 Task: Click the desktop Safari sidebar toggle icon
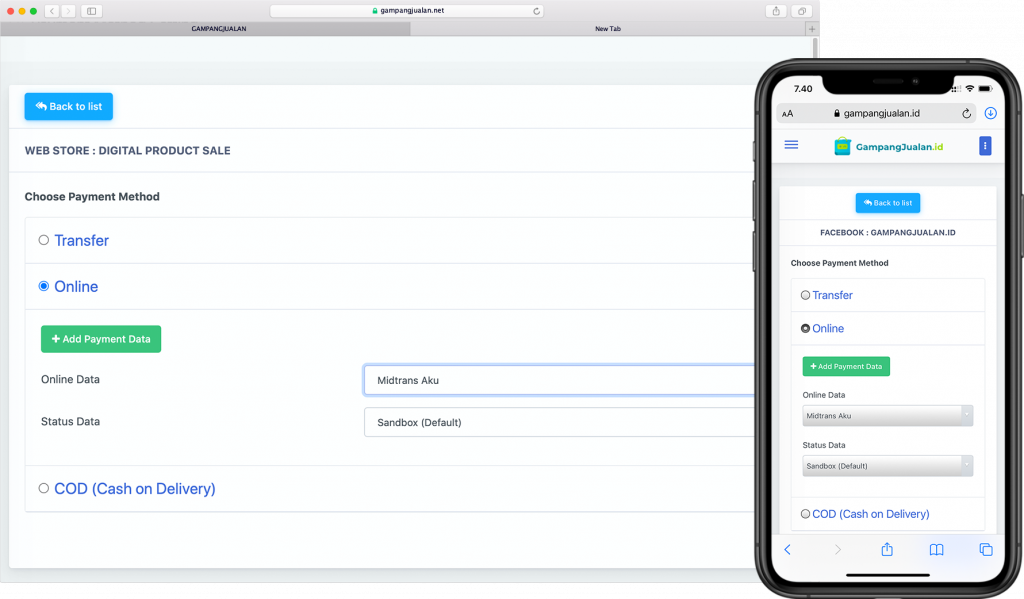coord(91,11)
